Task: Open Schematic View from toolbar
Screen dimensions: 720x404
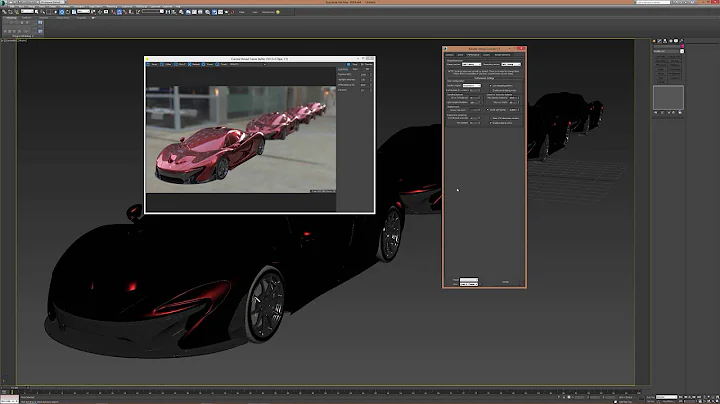Action: point(200,12)
